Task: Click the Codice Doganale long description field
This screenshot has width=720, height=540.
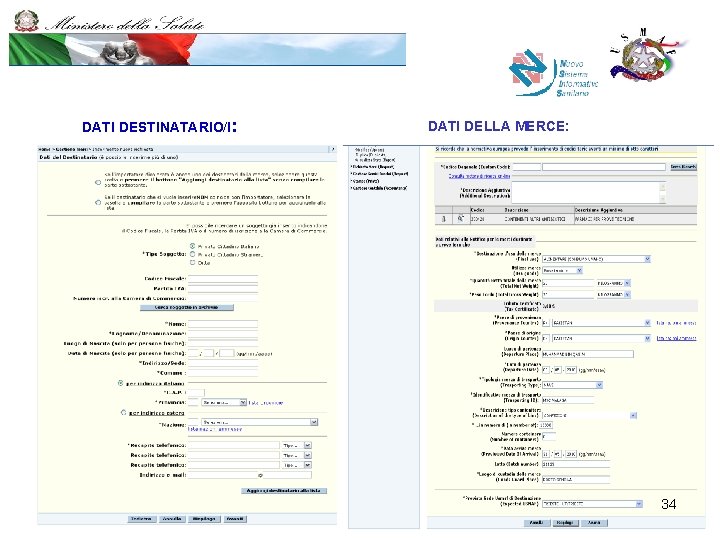Action: click(603, 167)
